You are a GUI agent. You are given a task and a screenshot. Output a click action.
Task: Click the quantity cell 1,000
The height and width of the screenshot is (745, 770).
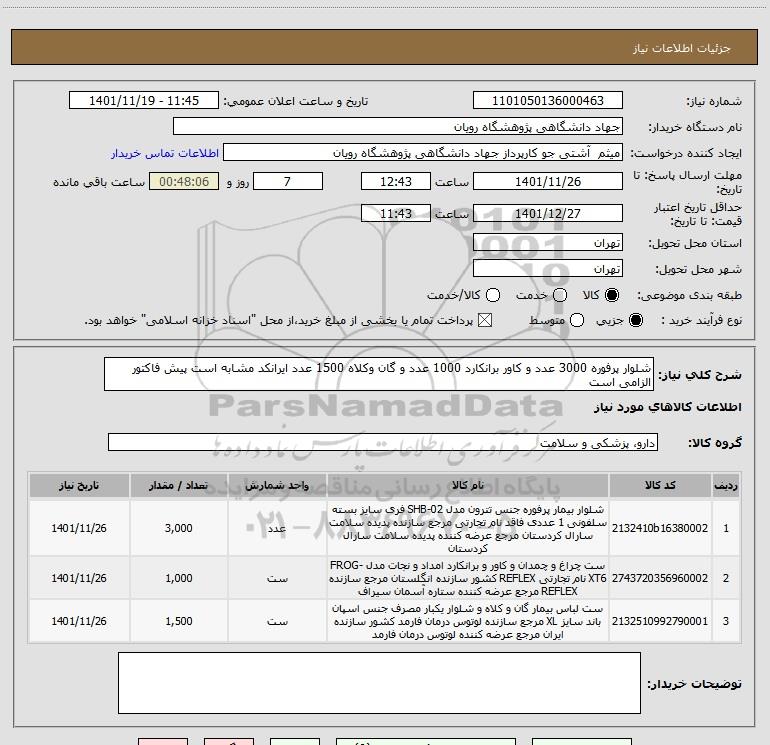pos(179,578)
